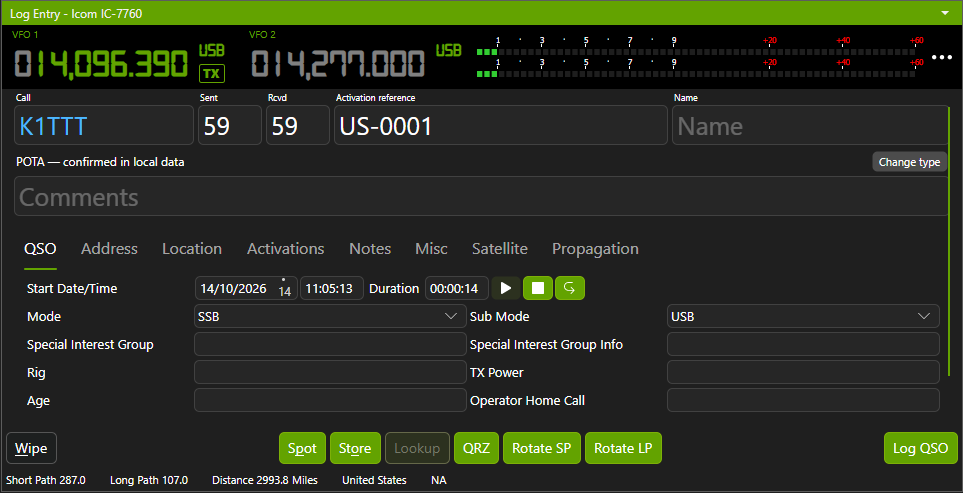
Task: Open the date picker calendar icon
Action: pyautogui.click(x=285, y=289)
